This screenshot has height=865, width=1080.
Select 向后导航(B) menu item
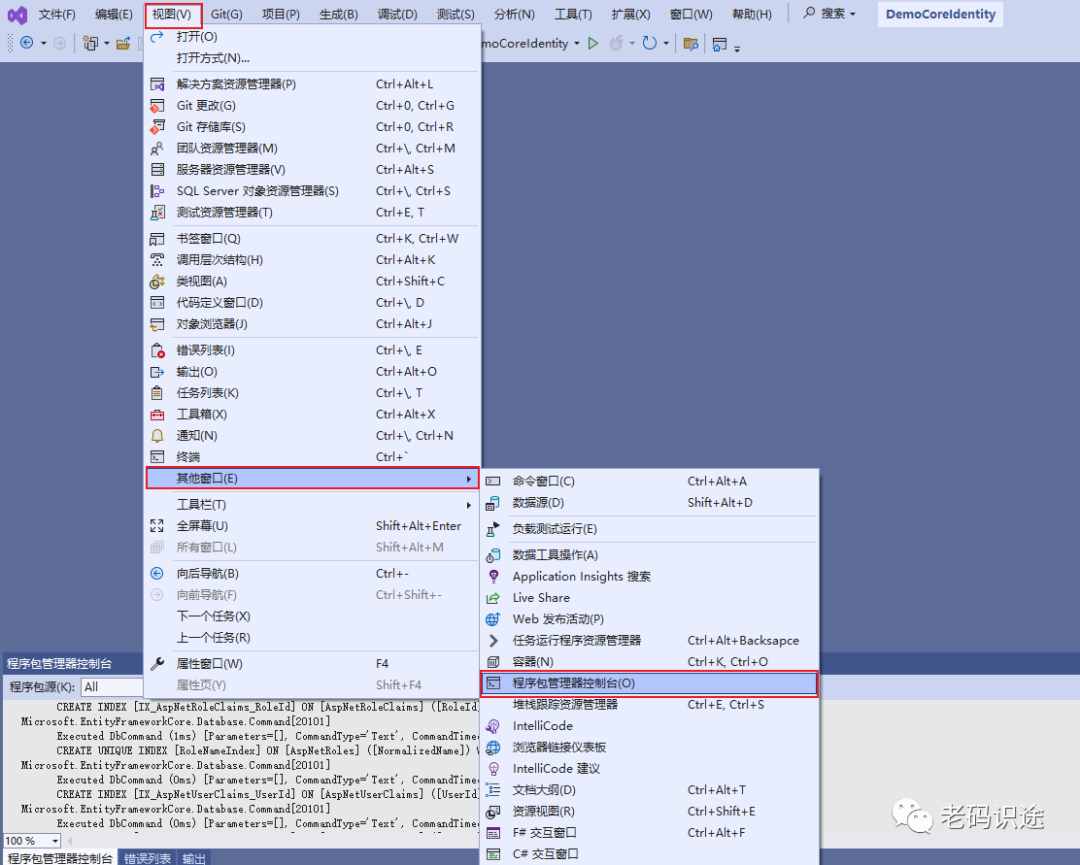pyautogui.click(x=312, y=573)
